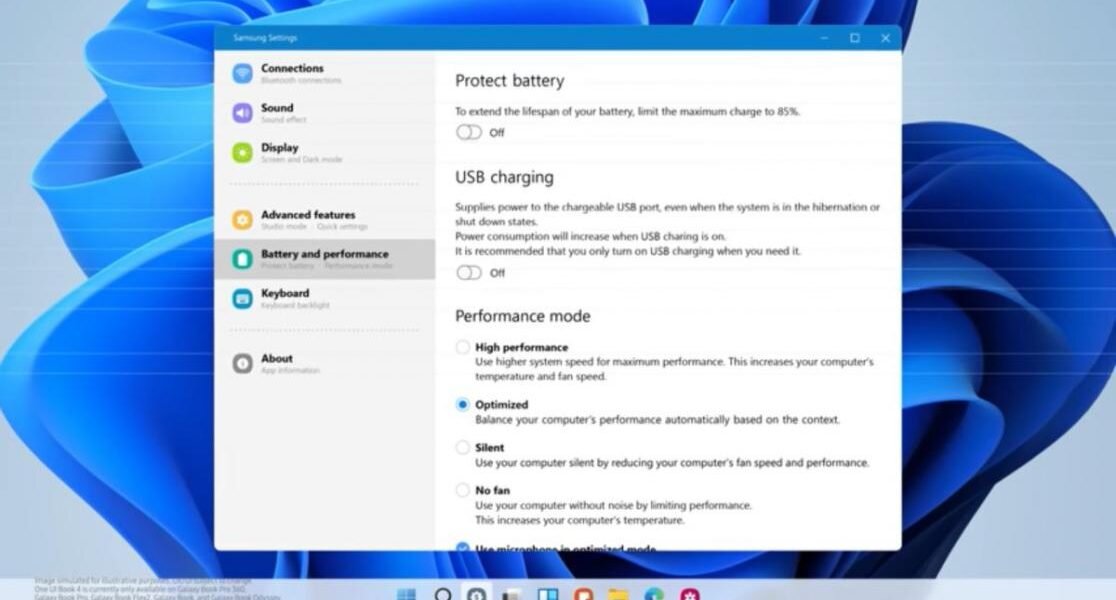This screenshot has width=1116, height=600.
Task: Click "Balance your computer's performance automatically" description
Action: coord(658,419)
